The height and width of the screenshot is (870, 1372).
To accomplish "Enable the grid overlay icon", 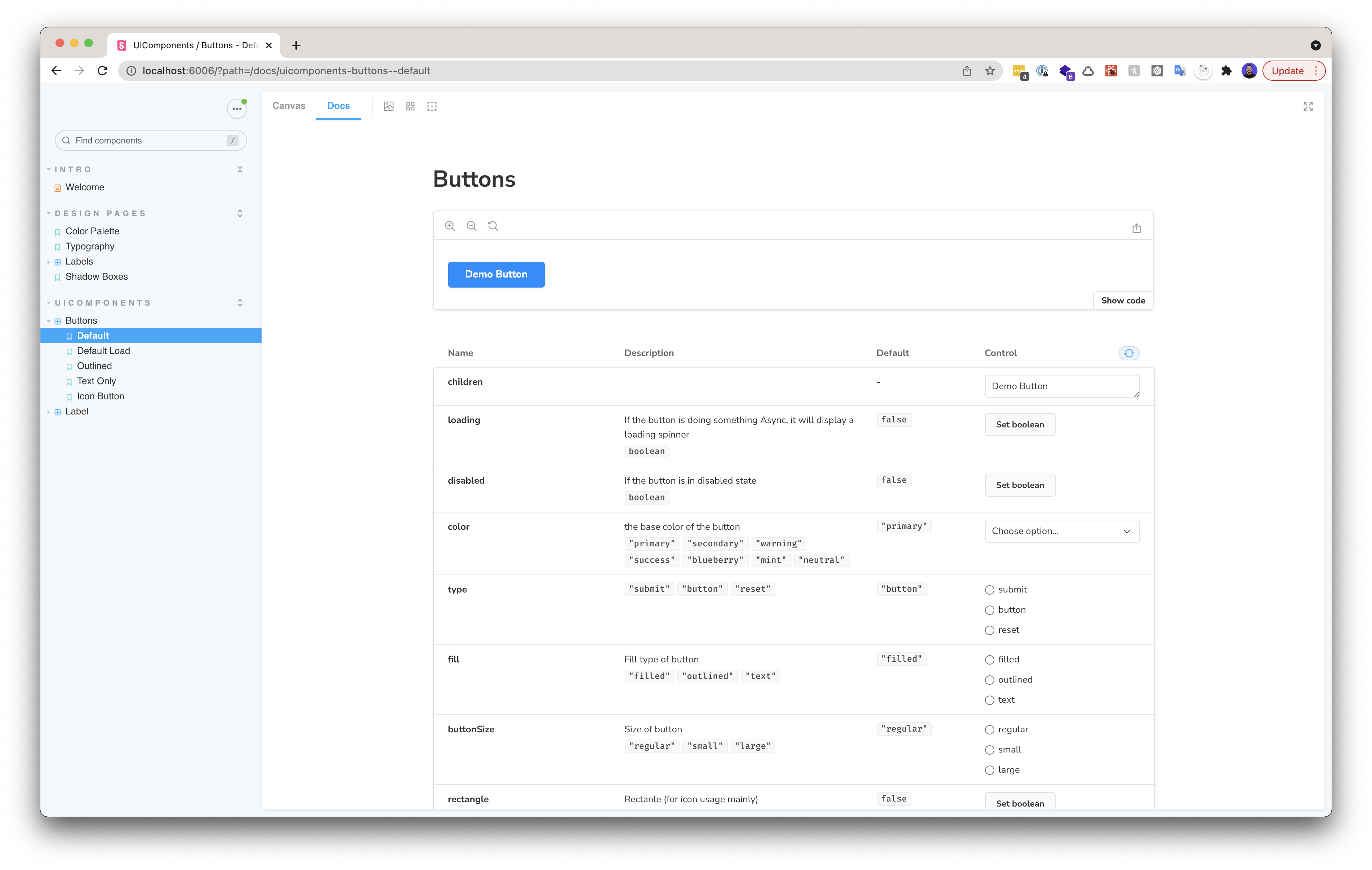I will click(x=410, y=106).
